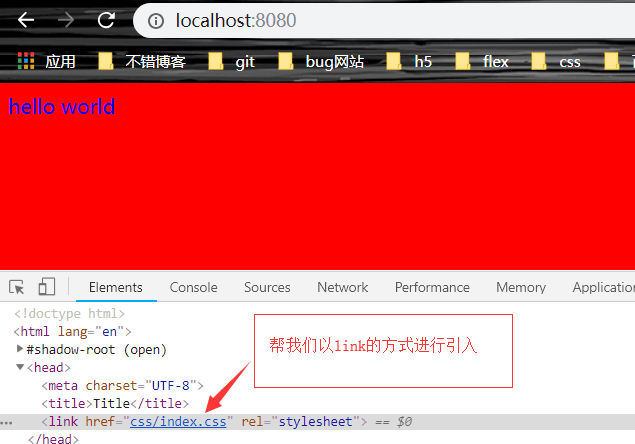
Task: Select the closing head tag row
Action: coord(53,439)
